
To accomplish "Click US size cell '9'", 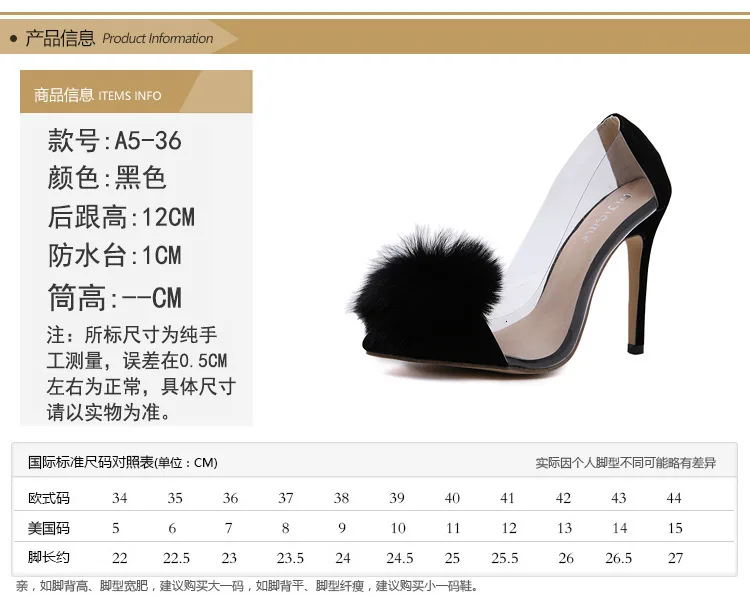I will [342, 528].
